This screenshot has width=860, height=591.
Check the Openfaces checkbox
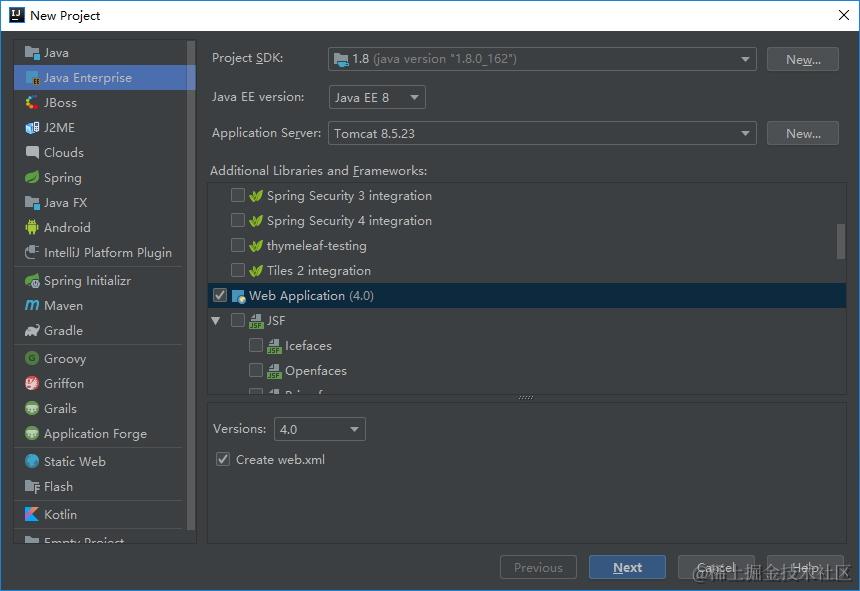point(256,370)
